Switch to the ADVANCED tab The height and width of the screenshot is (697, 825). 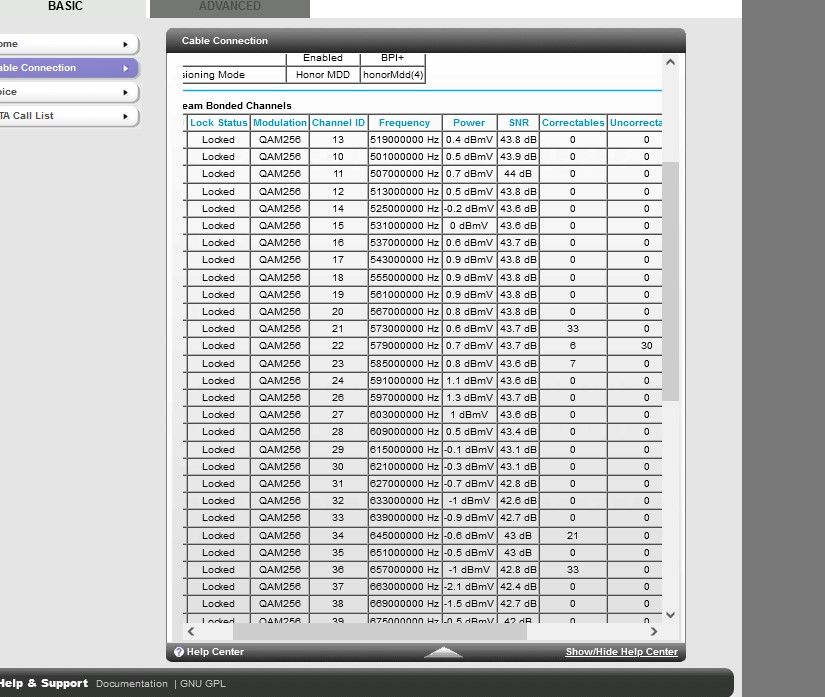point(229,7)
